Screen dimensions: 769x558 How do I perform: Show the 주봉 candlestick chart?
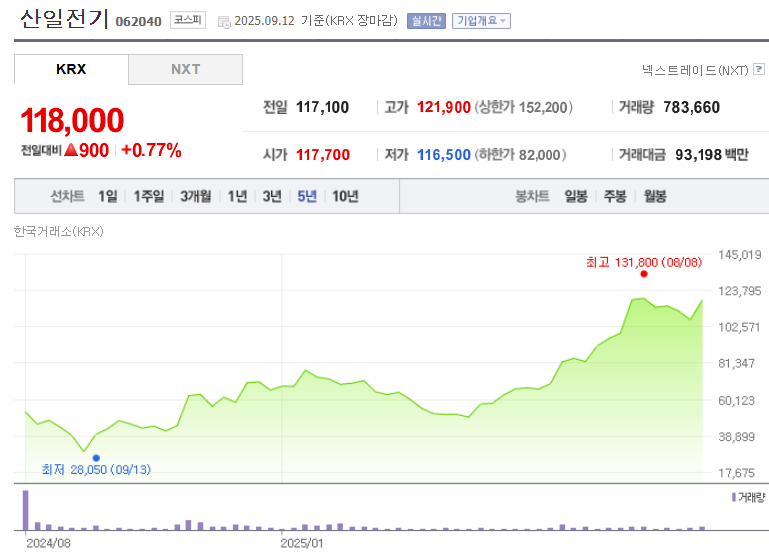(x=615, y=196)
